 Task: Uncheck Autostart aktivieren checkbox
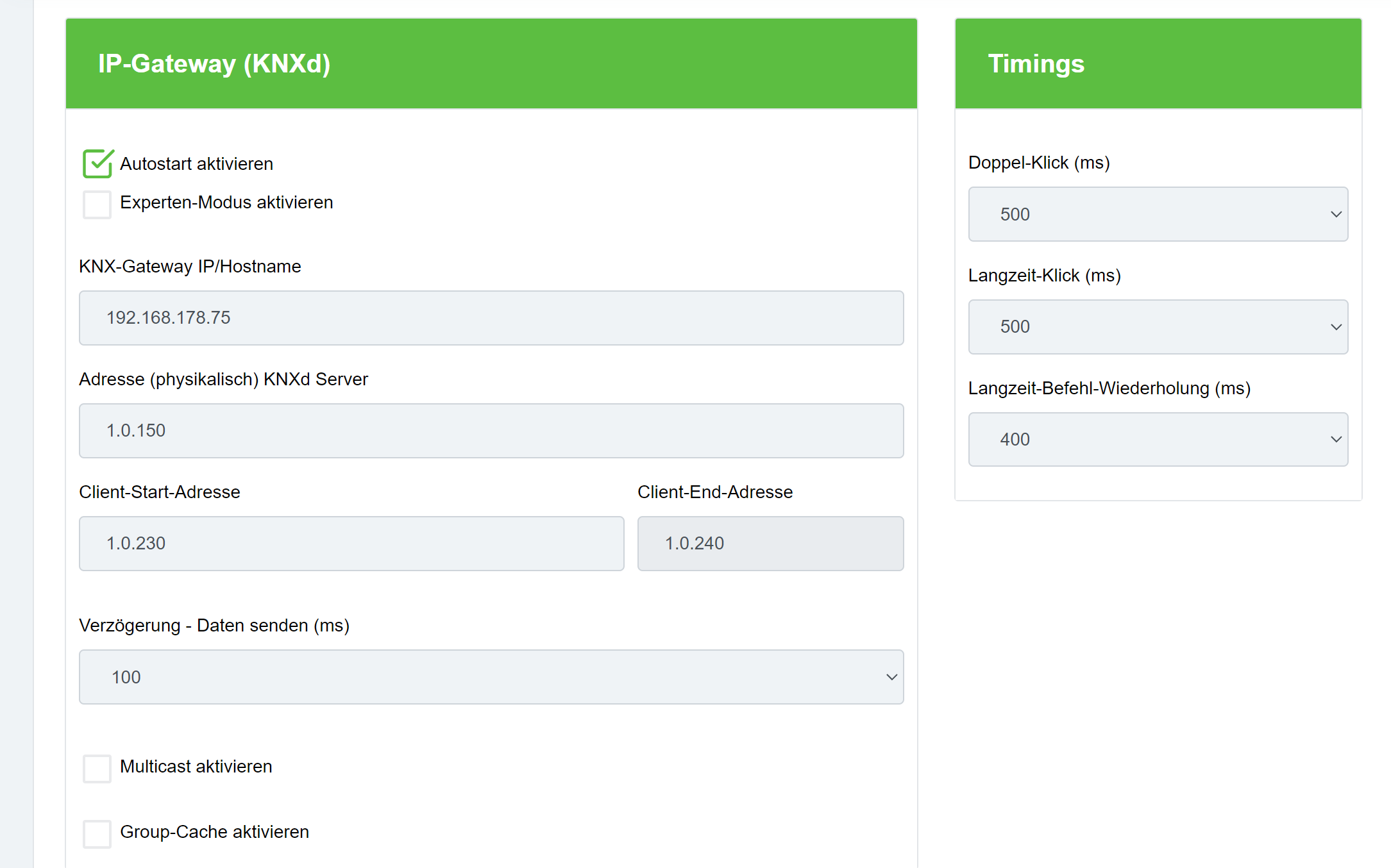(97, 164)
